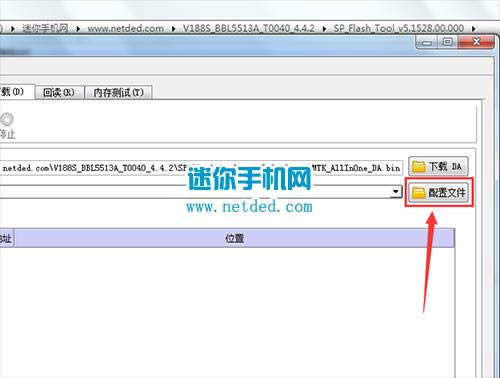Open the 迷你手机网 breadcrumb folder
The image size is (500, 378).
pos(45,28)
